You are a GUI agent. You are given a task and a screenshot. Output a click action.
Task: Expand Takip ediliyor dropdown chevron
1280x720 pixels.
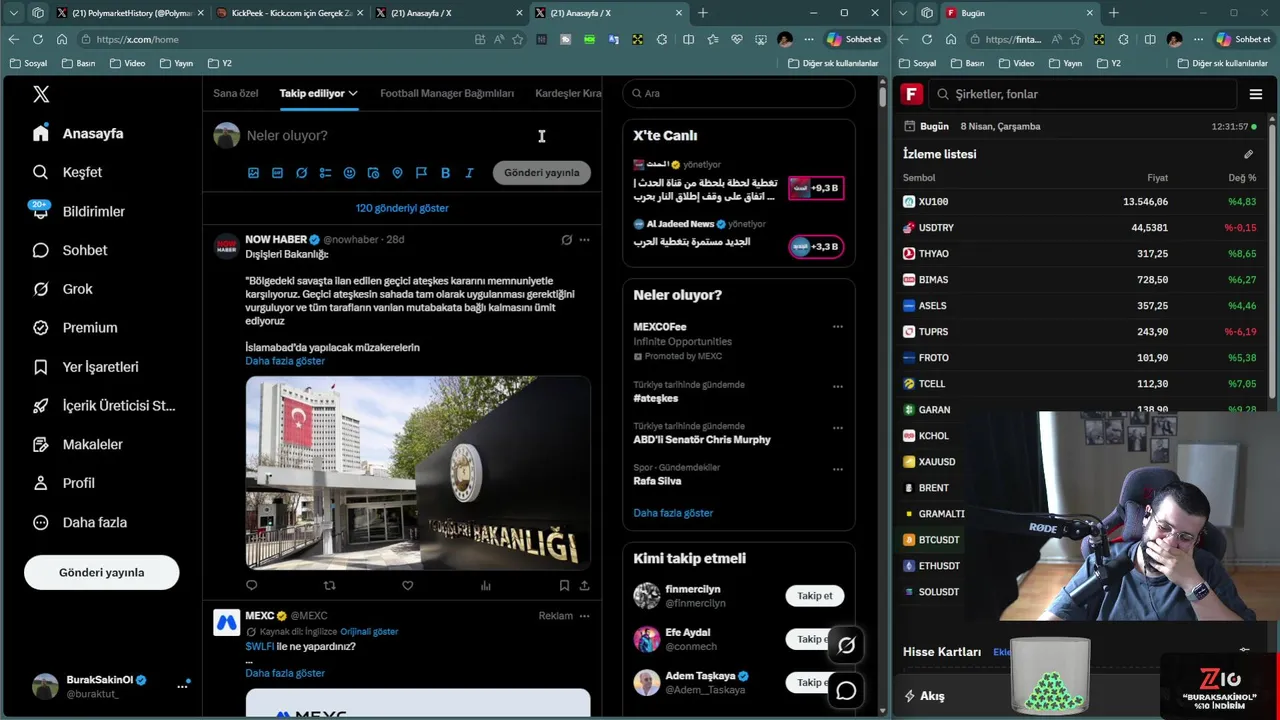(353, 93)
